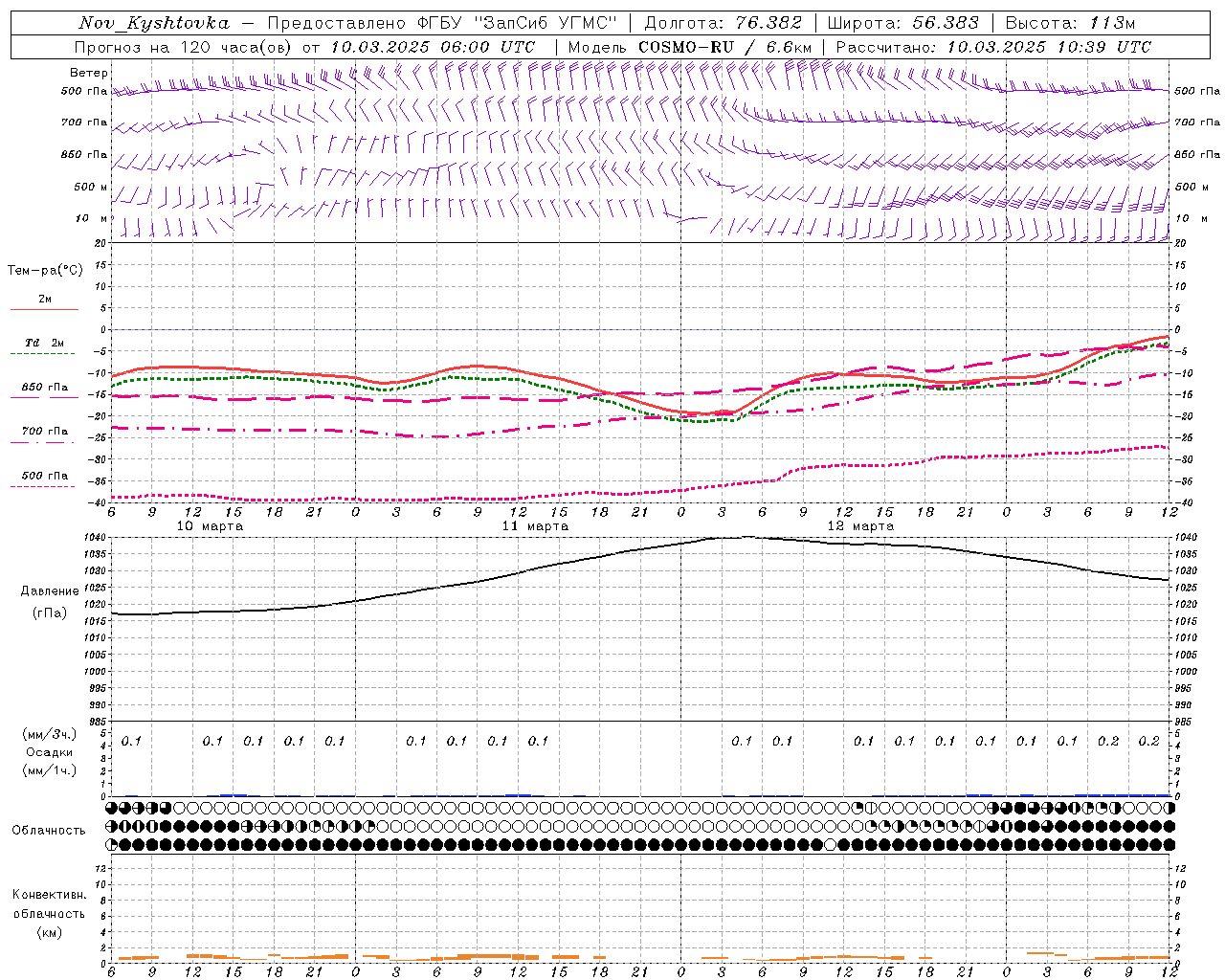This screenshot has width=1225, height=980.
Task: Click the last 0.2 precipitation value
Action: click(1148, 742)
